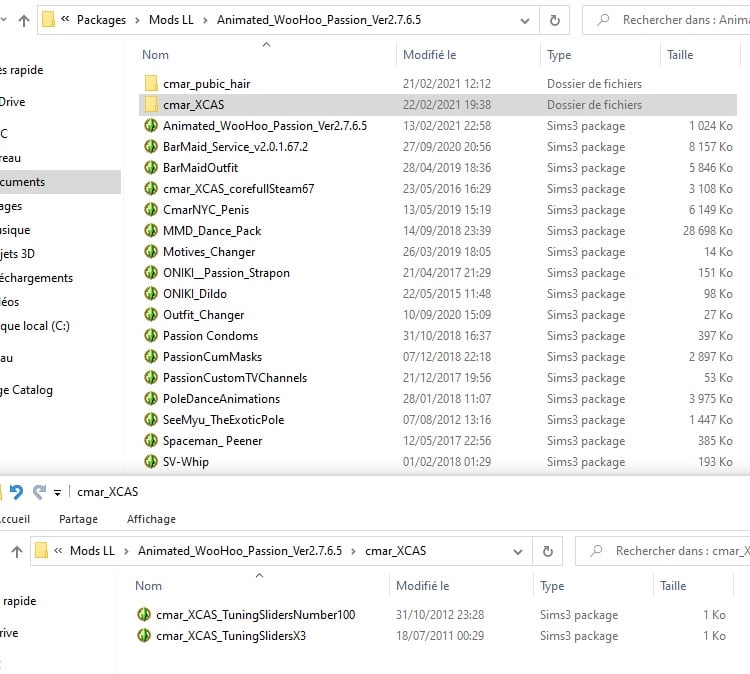This screenshot has height=674, width=750.
Task: Click the SV-Whip package icon
Action: (151, 462)
